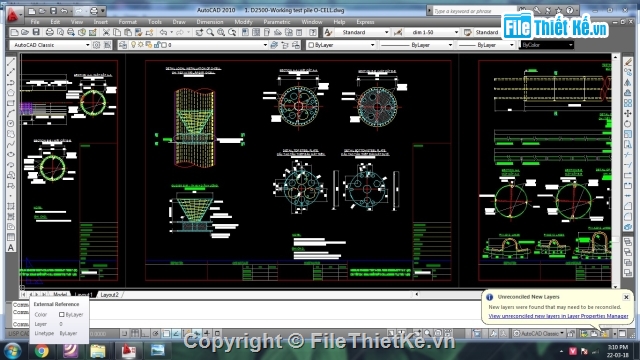Click the ByColor plot style swatch box

(x=547, y=45)
